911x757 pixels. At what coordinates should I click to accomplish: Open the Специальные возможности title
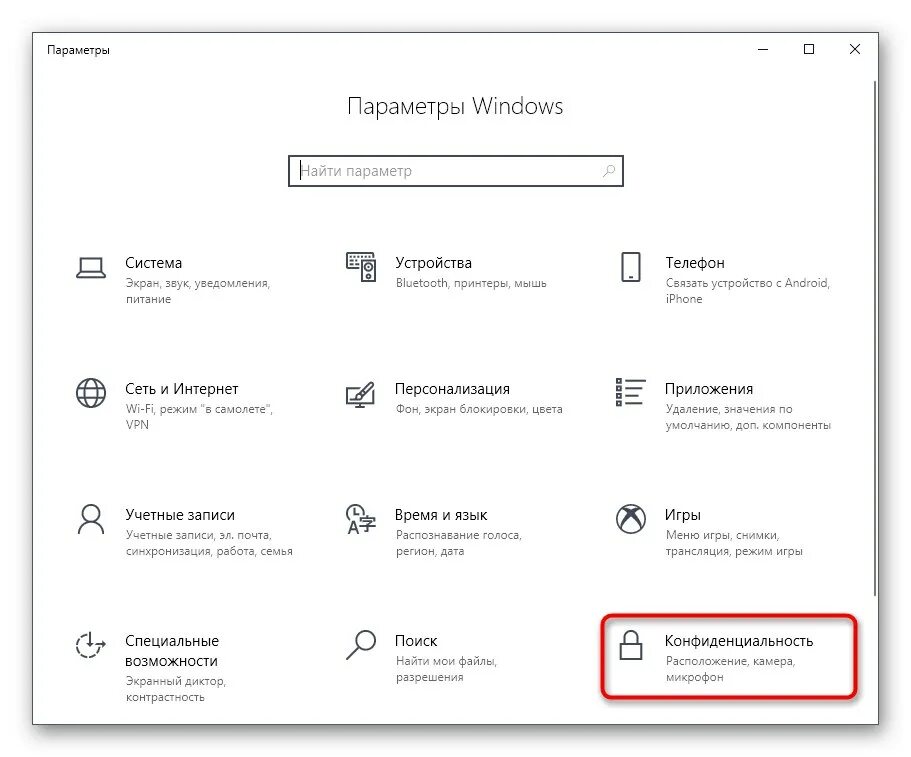[x=172, y=651]
